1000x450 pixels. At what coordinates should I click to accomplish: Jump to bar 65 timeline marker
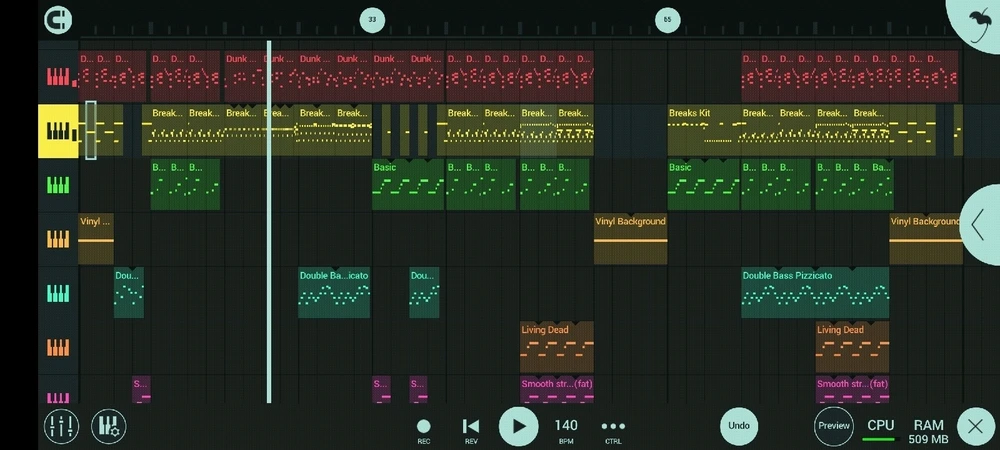click(x=667, y=19)
